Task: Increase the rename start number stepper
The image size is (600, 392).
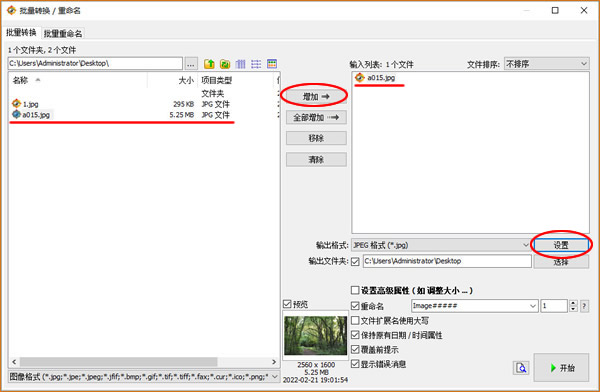Action: tap(573, 303)
